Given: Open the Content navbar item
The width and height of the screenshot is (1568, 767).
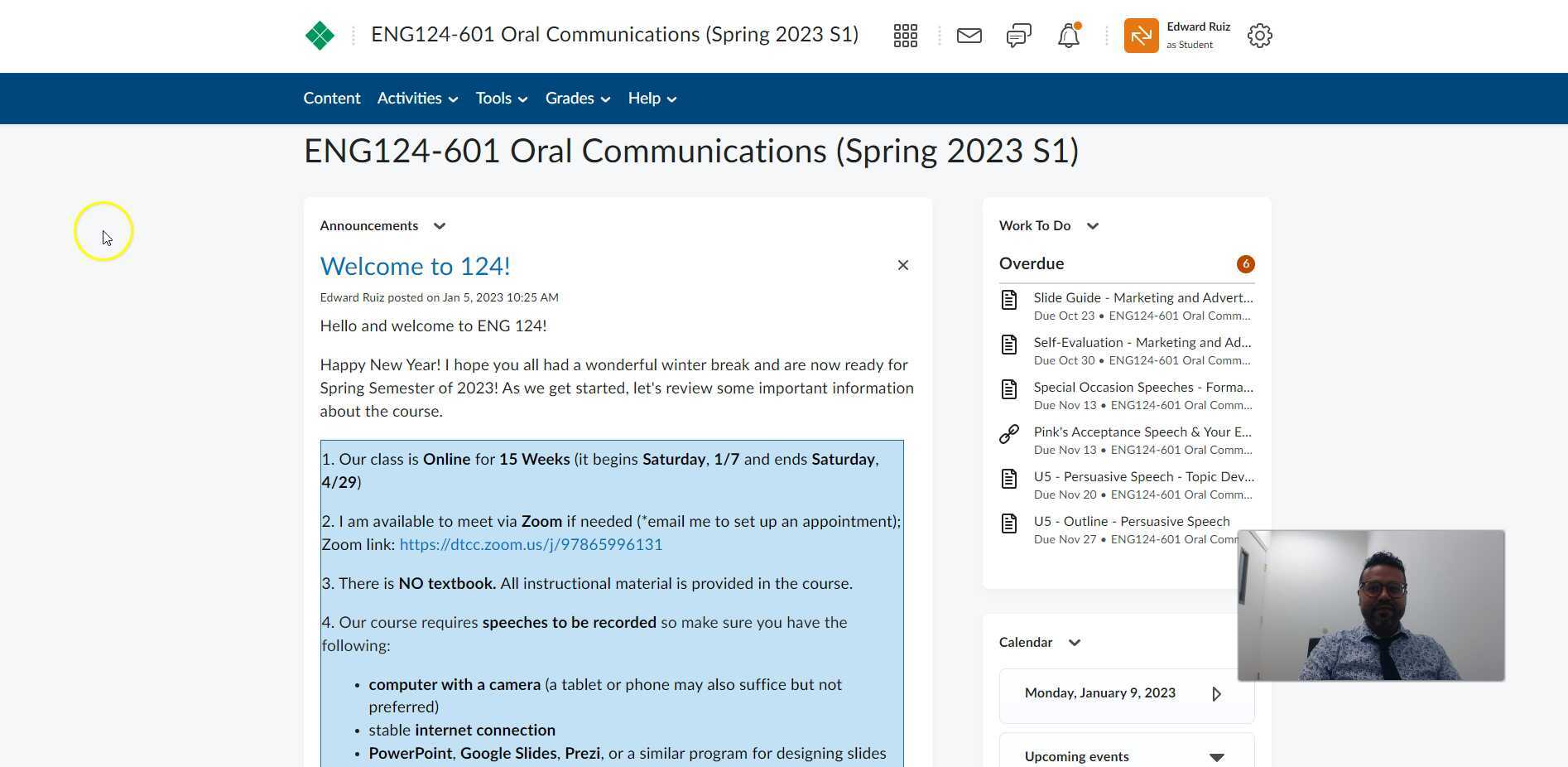Looking at the screenshot, I should tap(331, 99).
